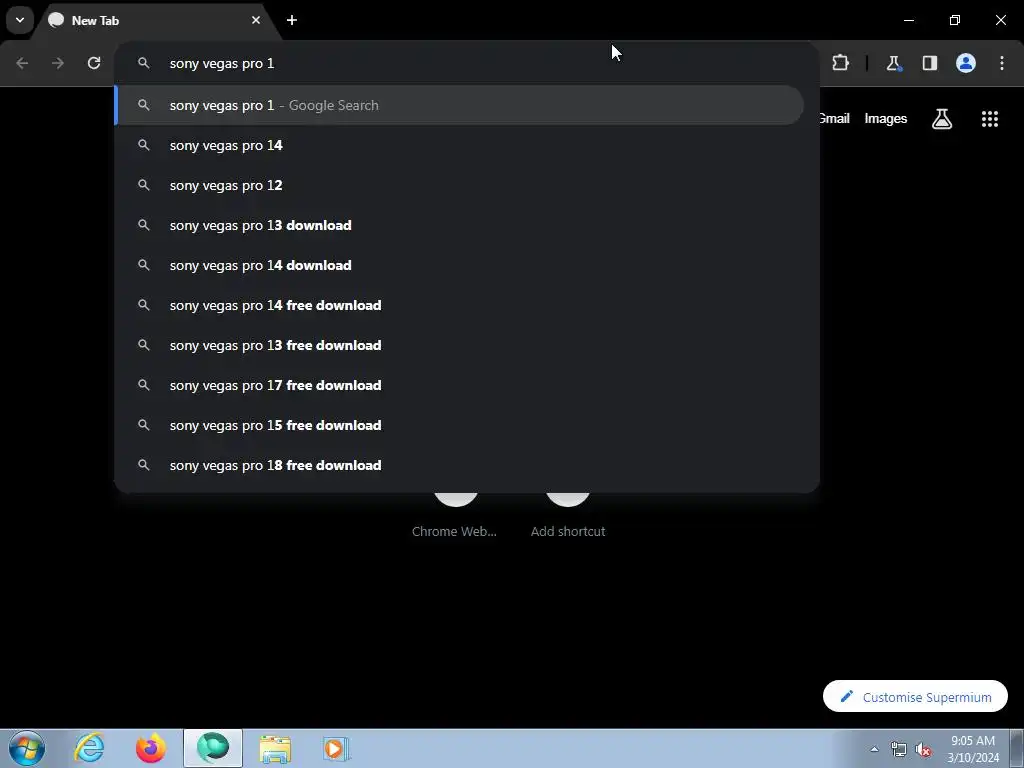Pick 'sony vegas pro 14 free download'
1024x768 pixels.
point(459,305)
